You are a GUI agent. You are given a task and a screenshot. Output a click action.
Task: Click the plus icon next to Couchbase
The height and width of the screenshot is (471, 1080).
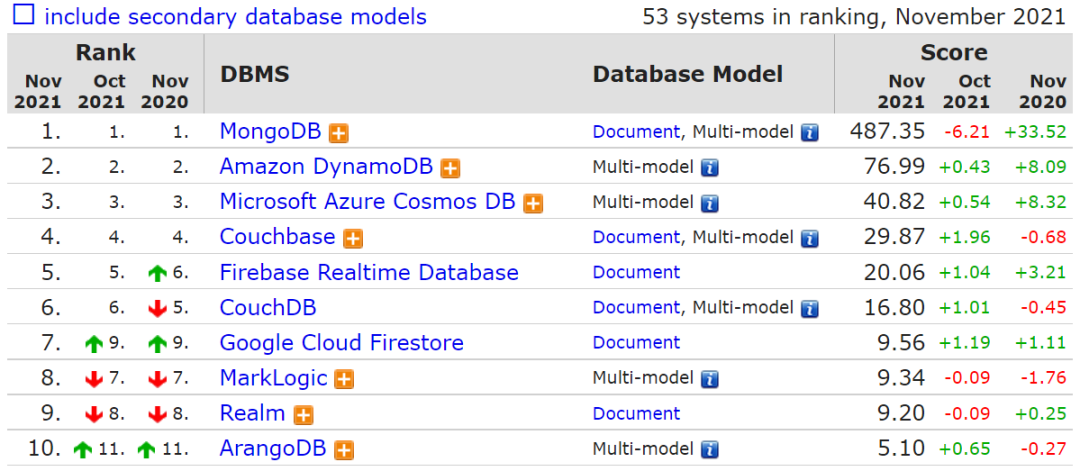coord(353,238)
